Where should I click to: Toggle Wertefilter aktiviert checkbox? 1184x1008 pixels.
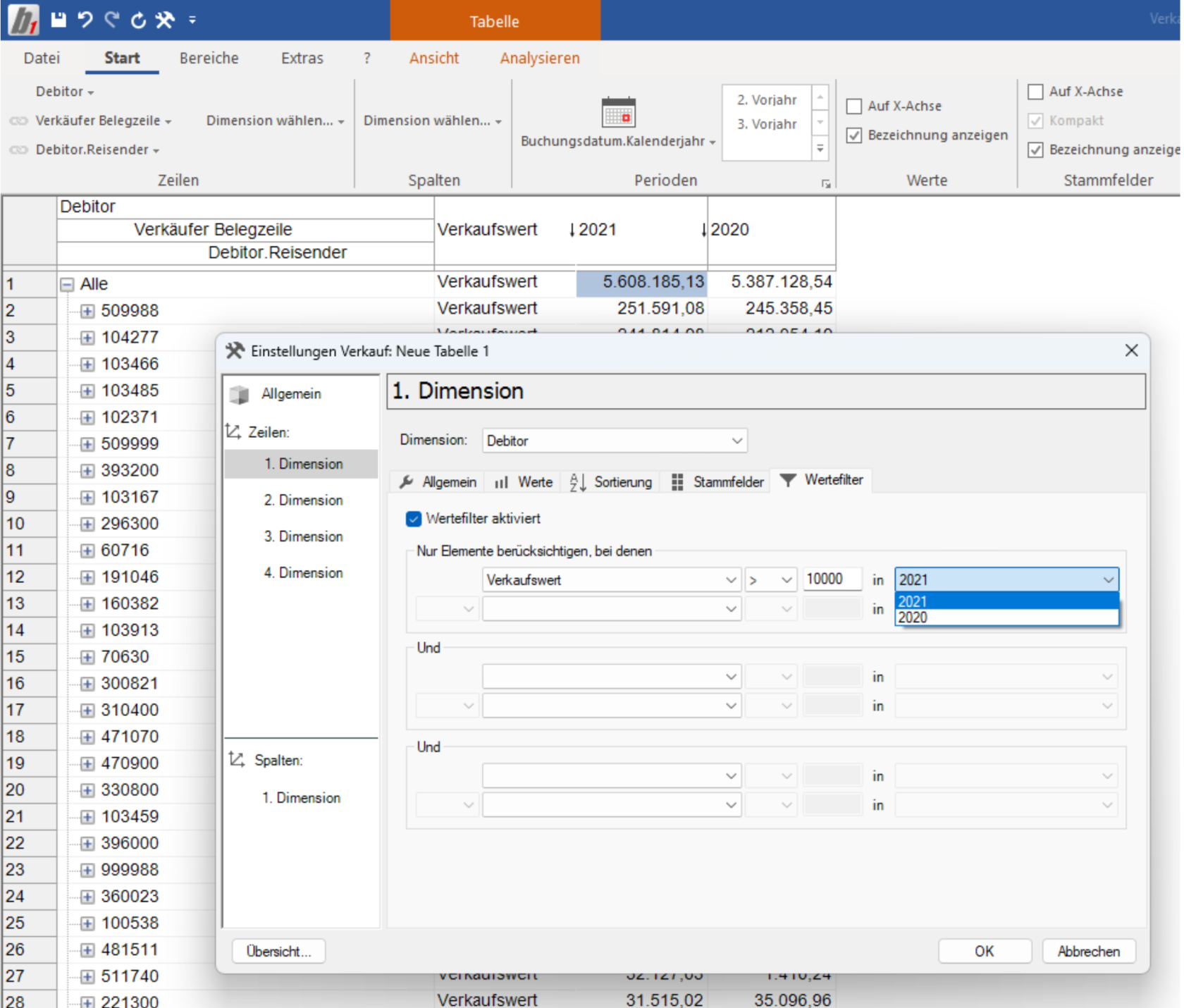pos(414,520)
